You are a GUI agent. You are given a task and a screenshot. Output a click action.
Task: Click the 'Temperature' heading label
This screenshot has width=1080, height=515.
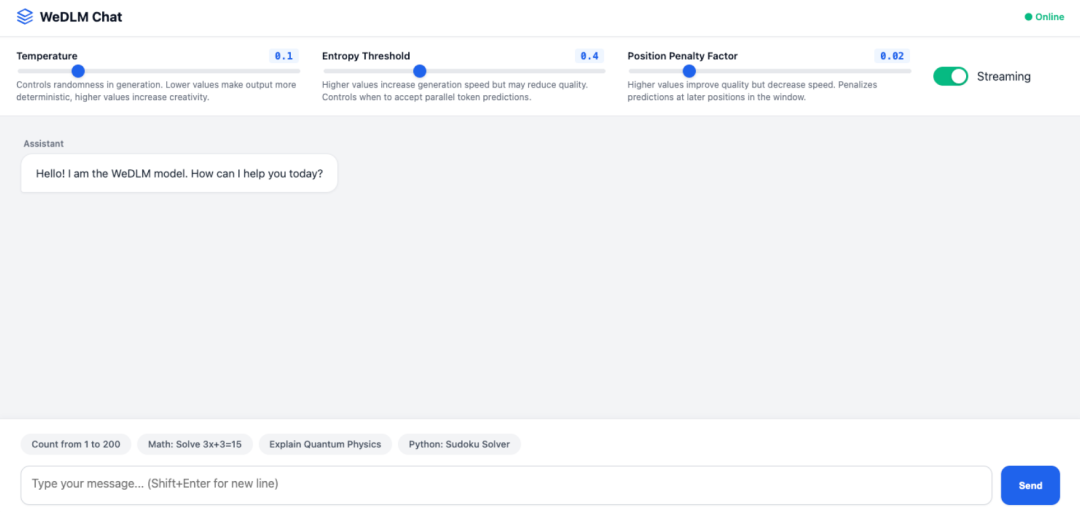[47, 56]
